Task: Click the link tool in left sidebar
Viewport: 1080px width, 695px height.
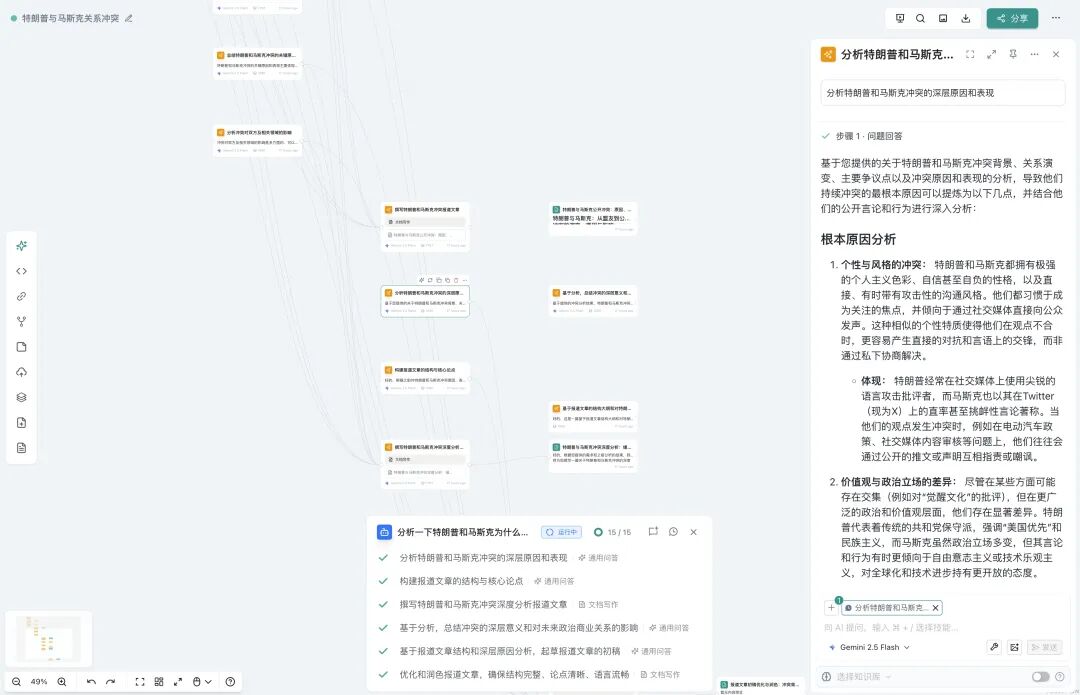Action: click(21, 296)
